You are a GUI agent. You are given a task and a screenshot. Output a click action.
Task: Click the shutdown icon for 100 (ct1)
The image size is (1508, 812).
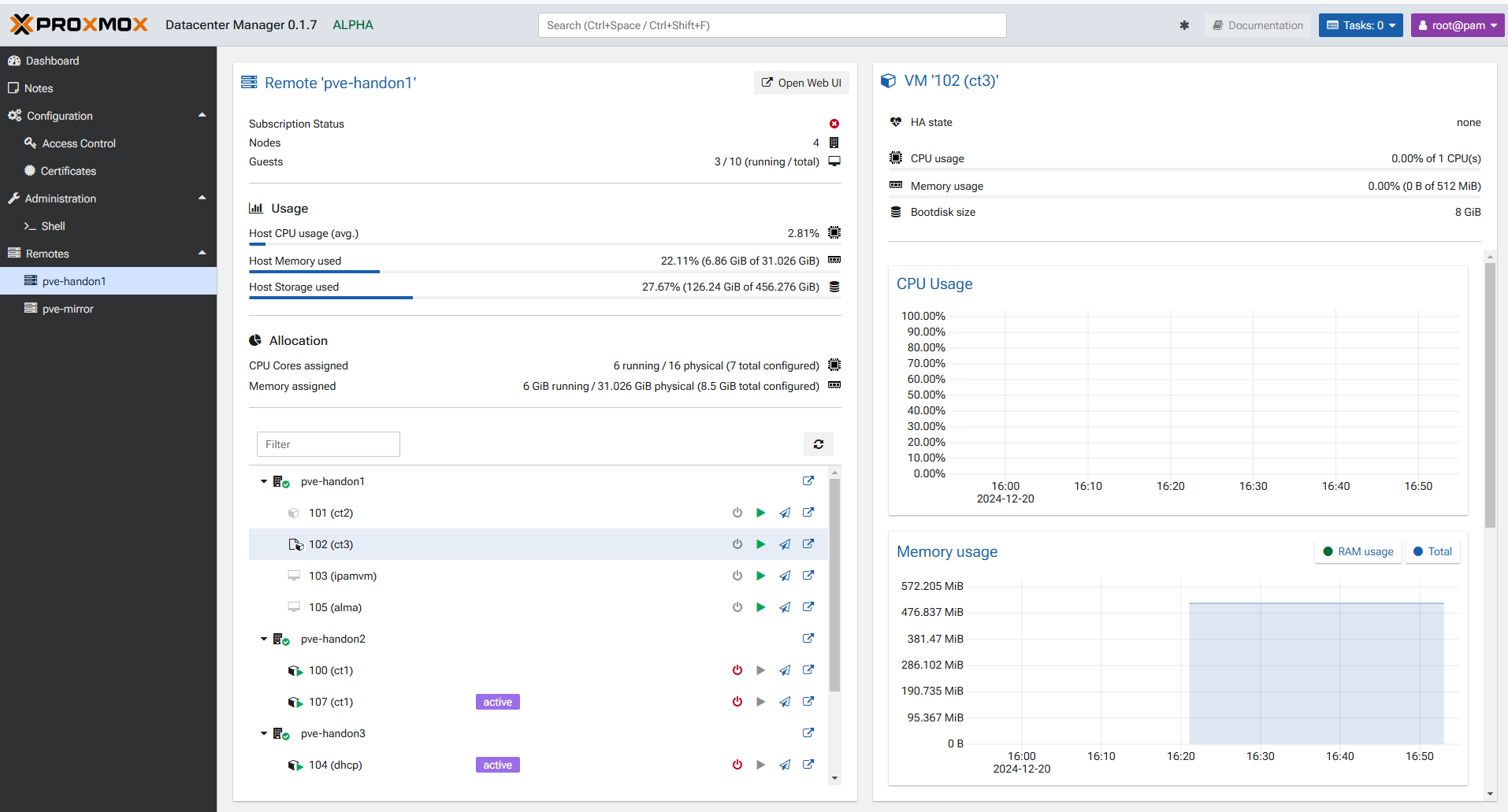click(x=737, y=670)
